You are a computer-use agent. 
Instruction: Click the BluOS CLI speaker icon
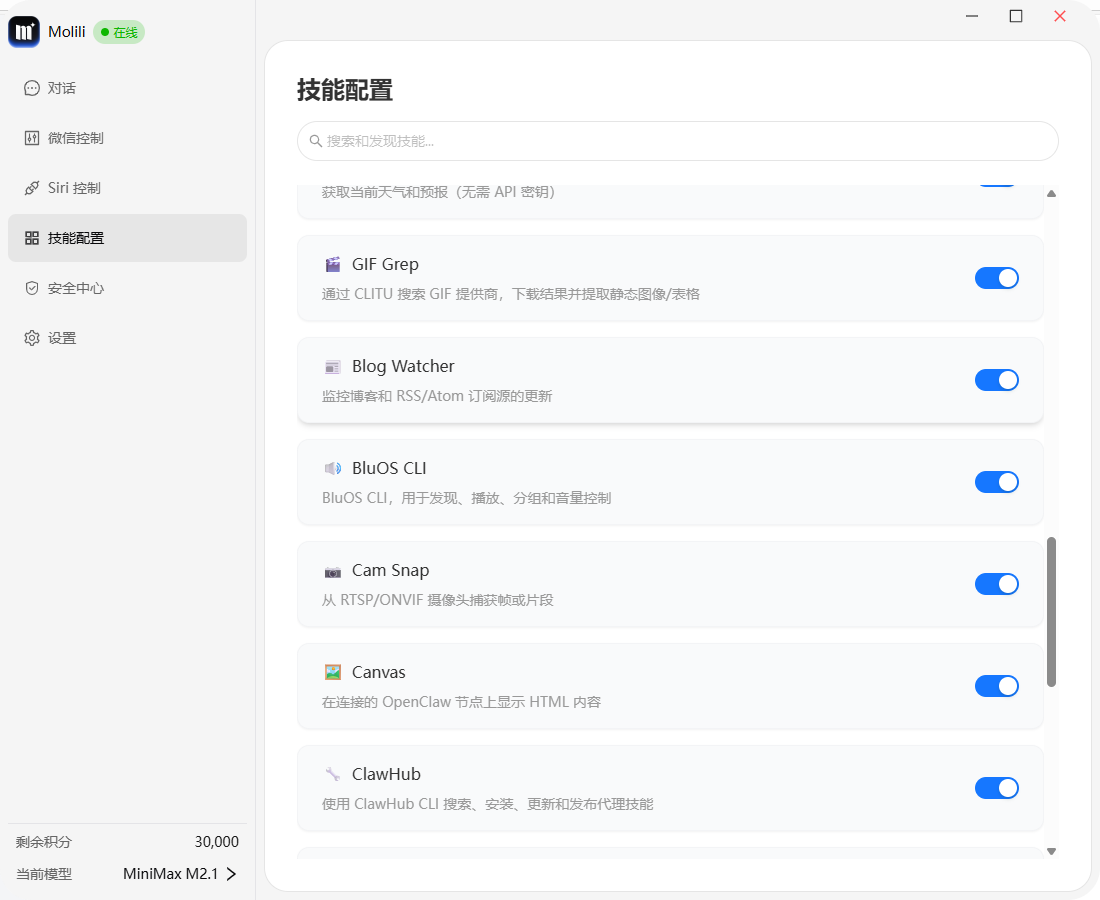pyautogui.click(x=333, y=469)
